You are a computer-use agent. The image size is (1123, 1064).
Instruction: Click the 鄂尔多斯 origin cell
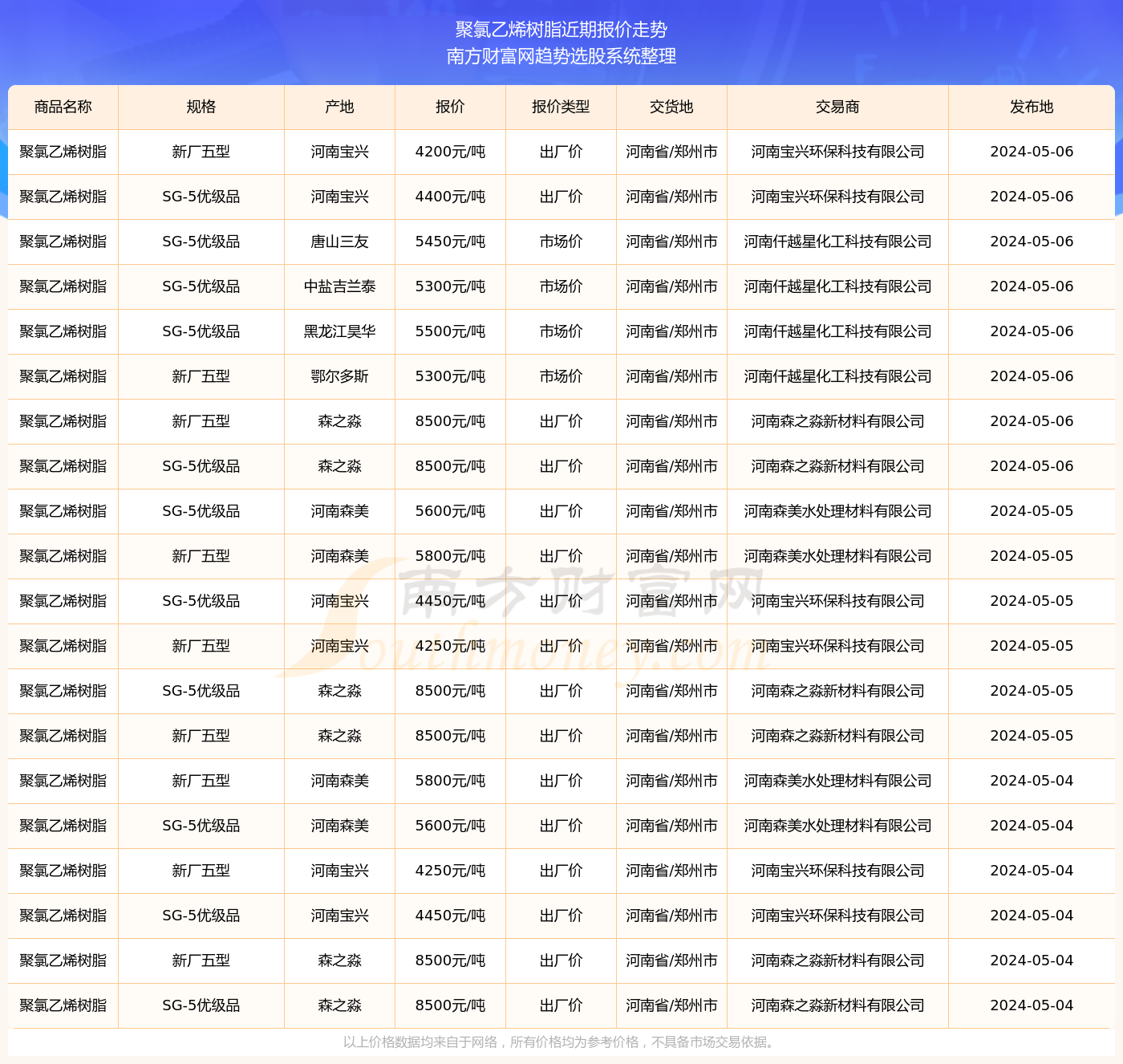tap(340, 376)
